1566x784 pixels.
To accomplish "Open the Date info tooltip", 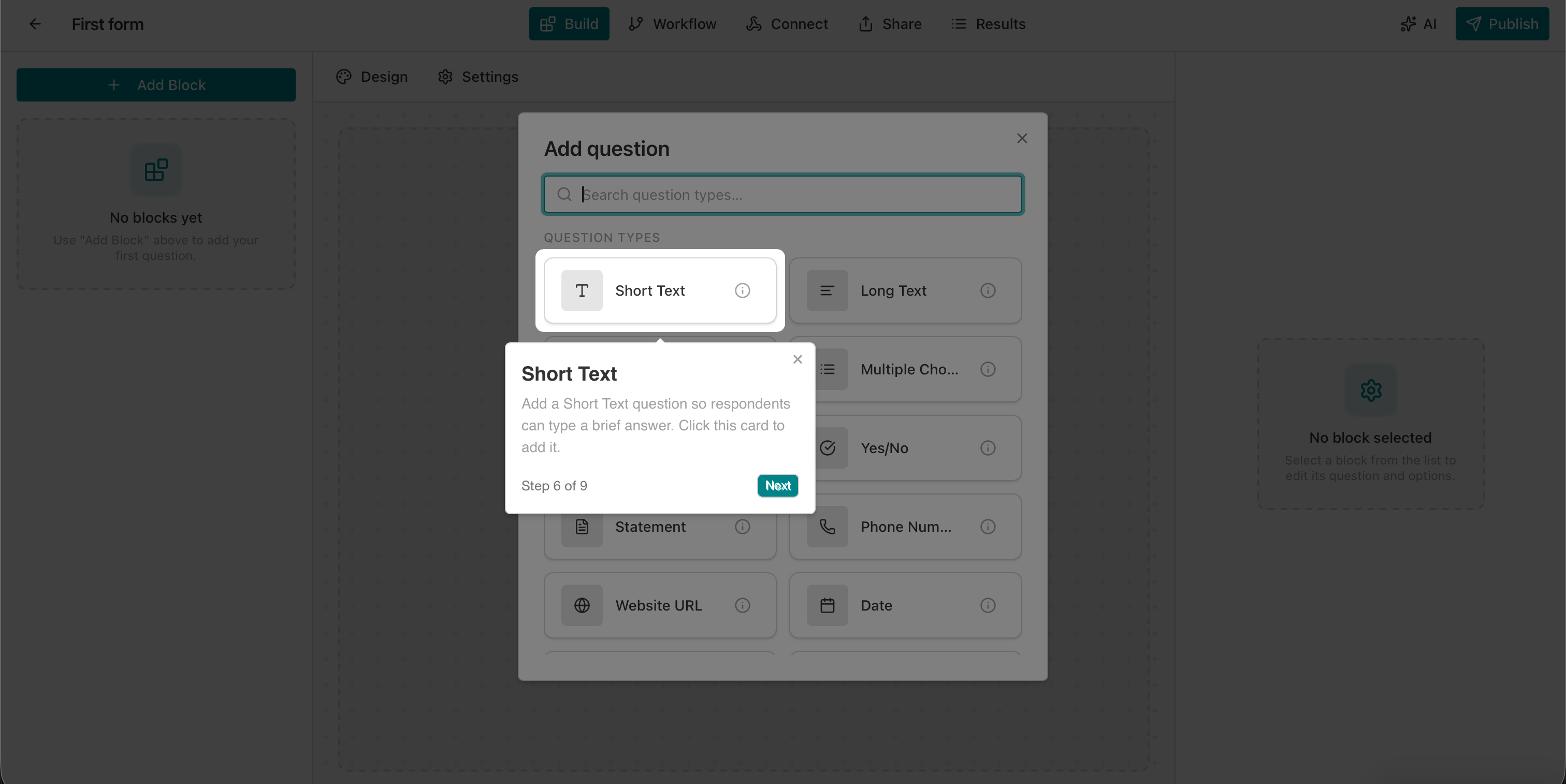I will coord(988,605).
